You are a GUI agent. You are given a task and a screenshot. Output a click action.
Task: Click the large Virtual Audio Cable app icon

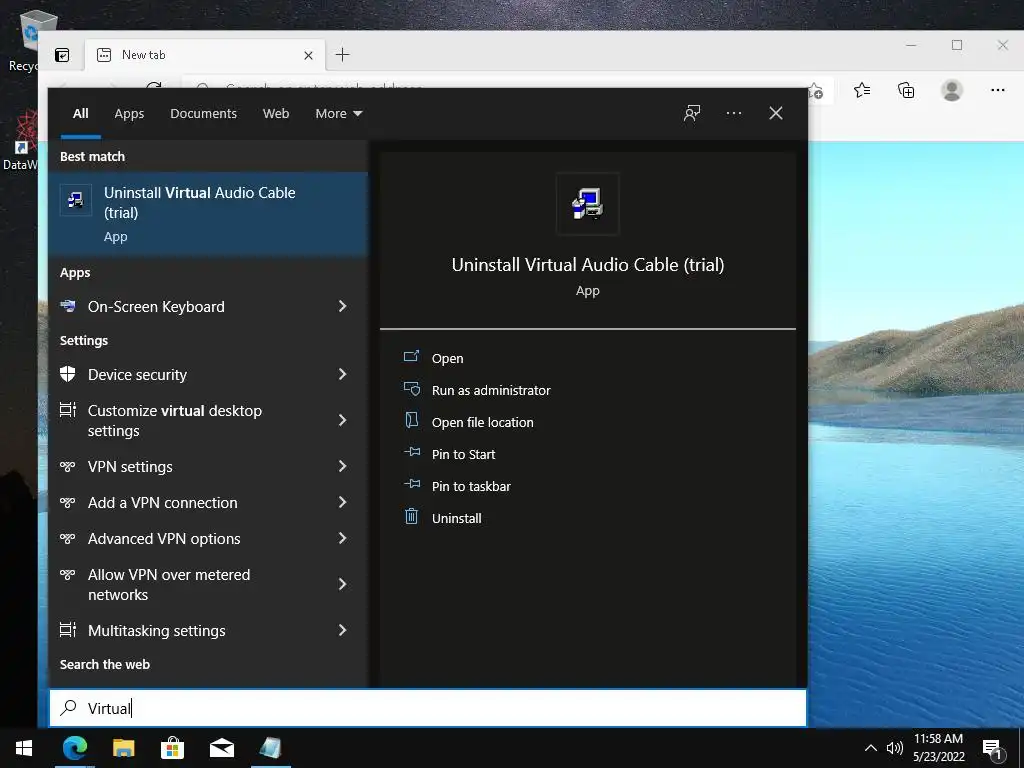[x=587, y=203]
